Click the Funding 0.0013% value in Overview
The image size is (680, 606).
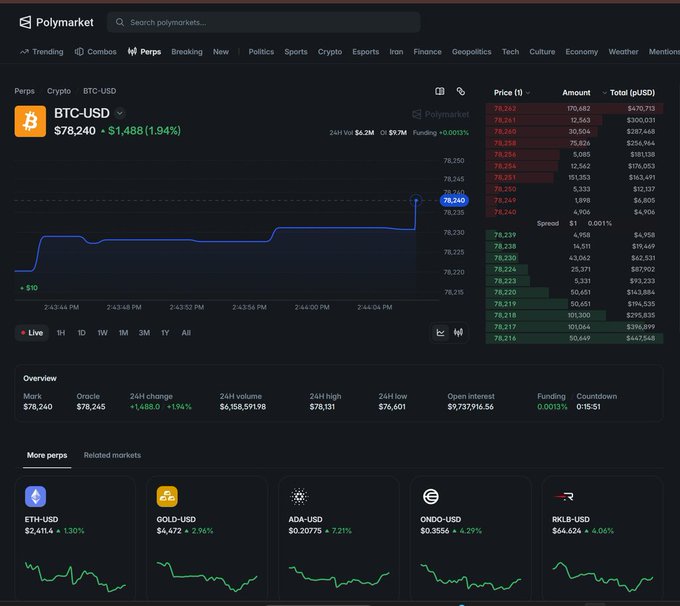coord(552,407)
